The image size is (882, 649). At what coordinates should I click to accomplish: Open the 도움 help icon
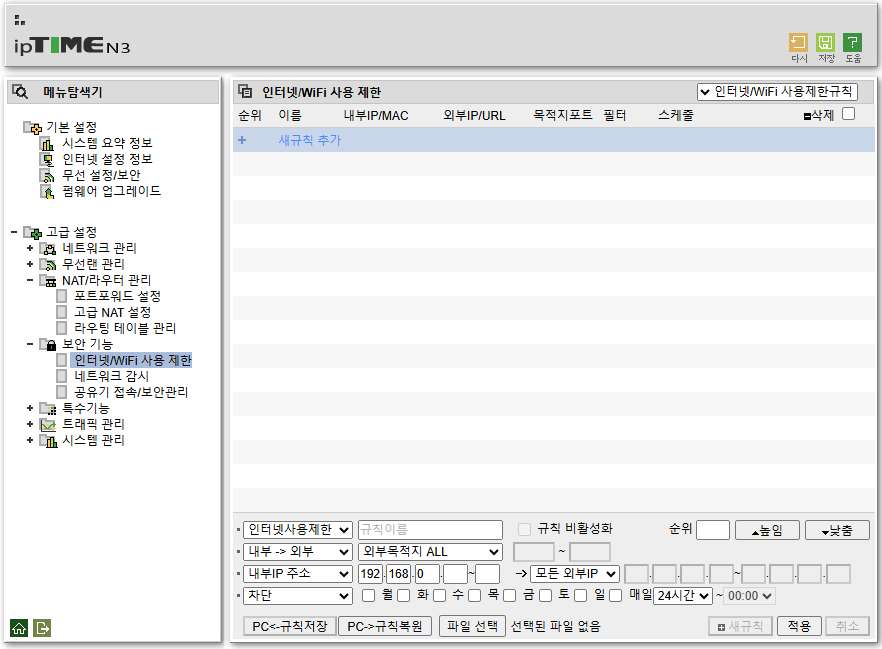[852, 43]
